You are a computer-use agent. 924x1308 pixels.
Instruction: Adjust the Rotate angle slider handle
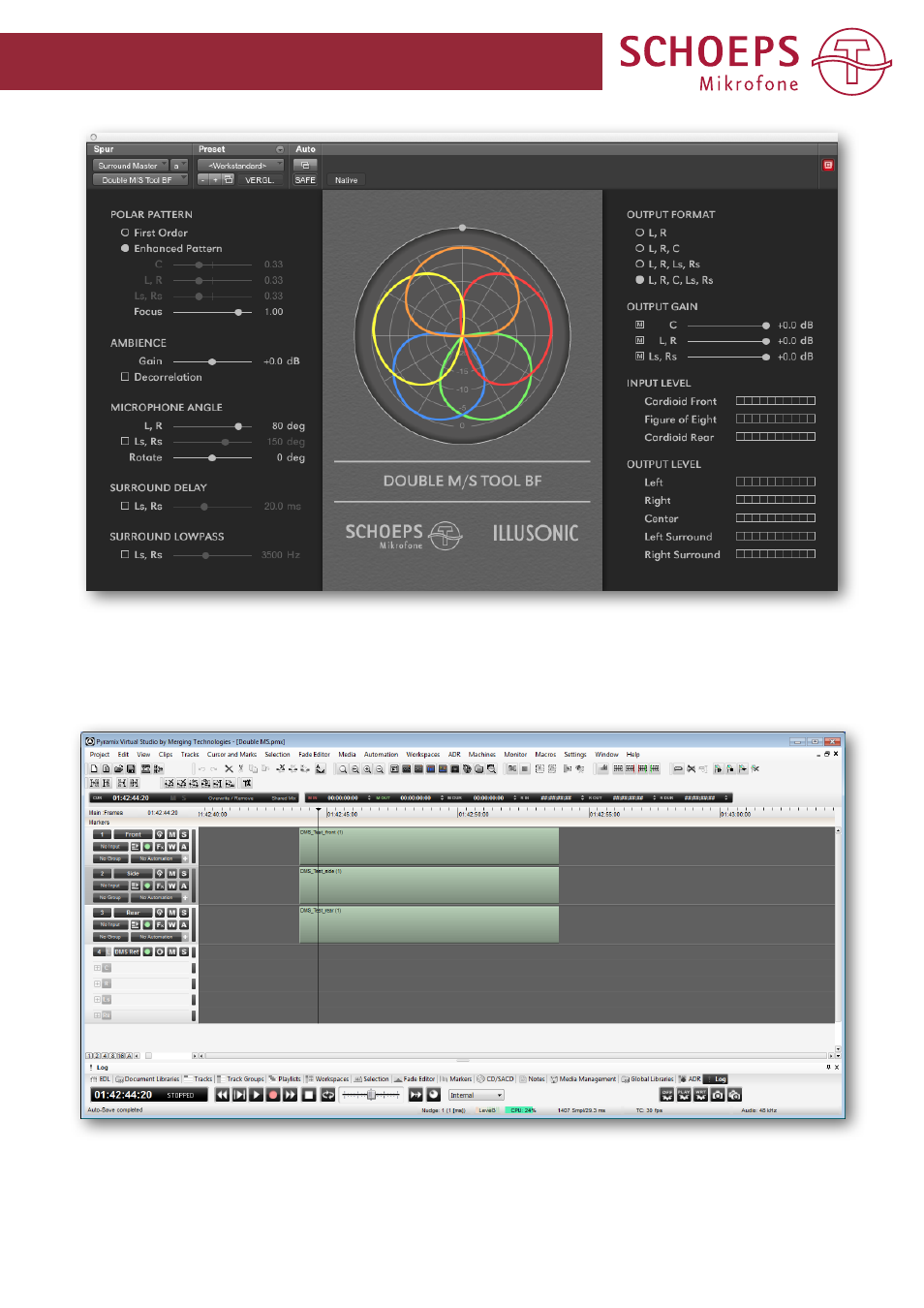click(x=212, y=457)
